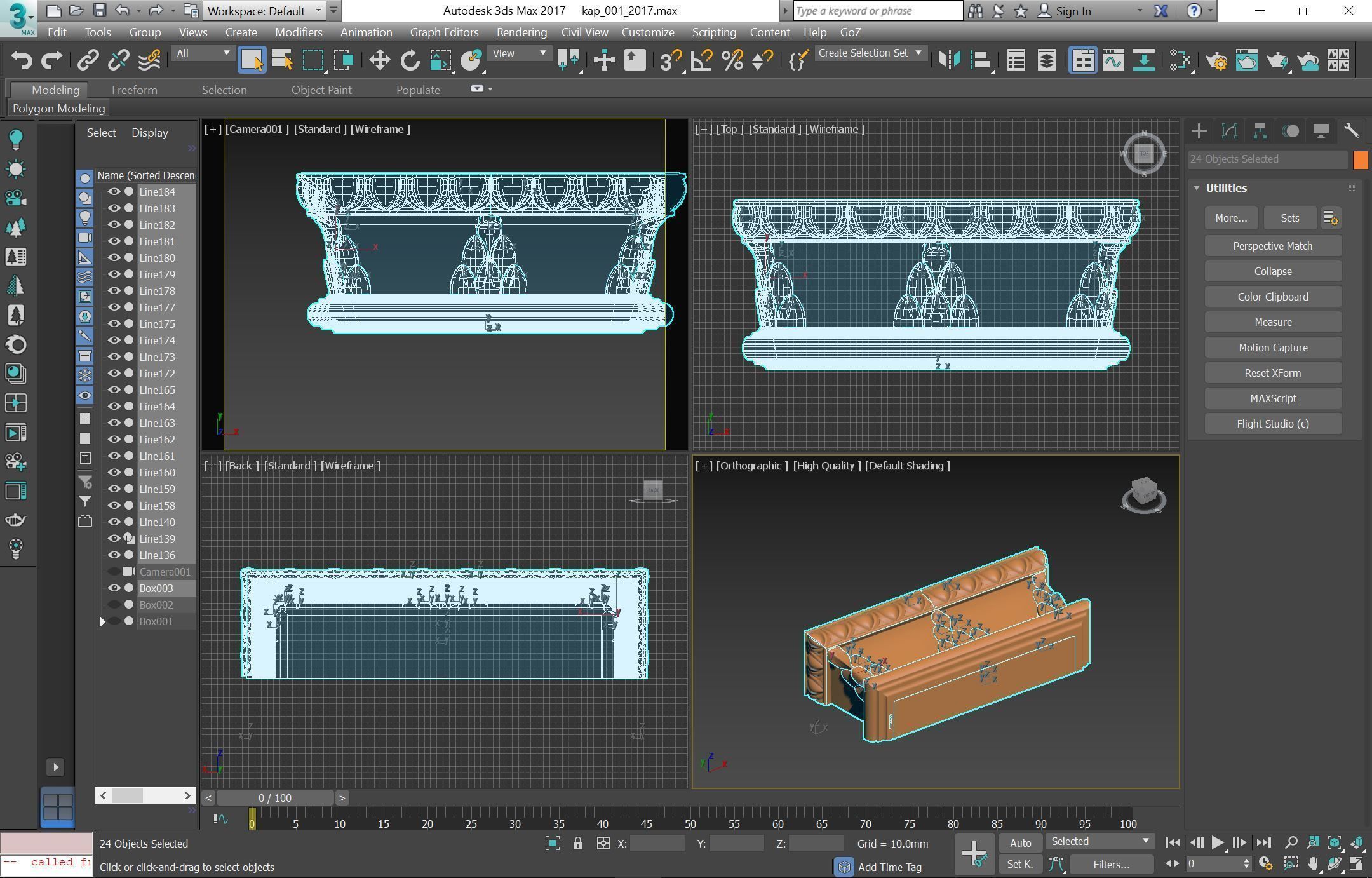Toggle Set Key mode button
1372x878 pixels.
[x=1020, y=864]
